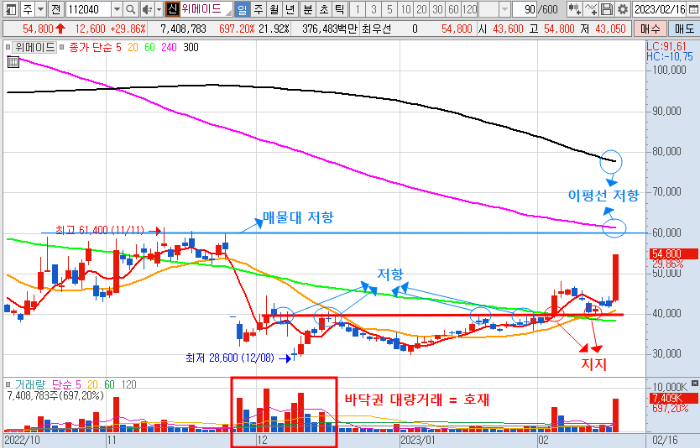The image size is (700, 448).
Task: Open the 주 market type dropdown arrow
Action: 41,9
